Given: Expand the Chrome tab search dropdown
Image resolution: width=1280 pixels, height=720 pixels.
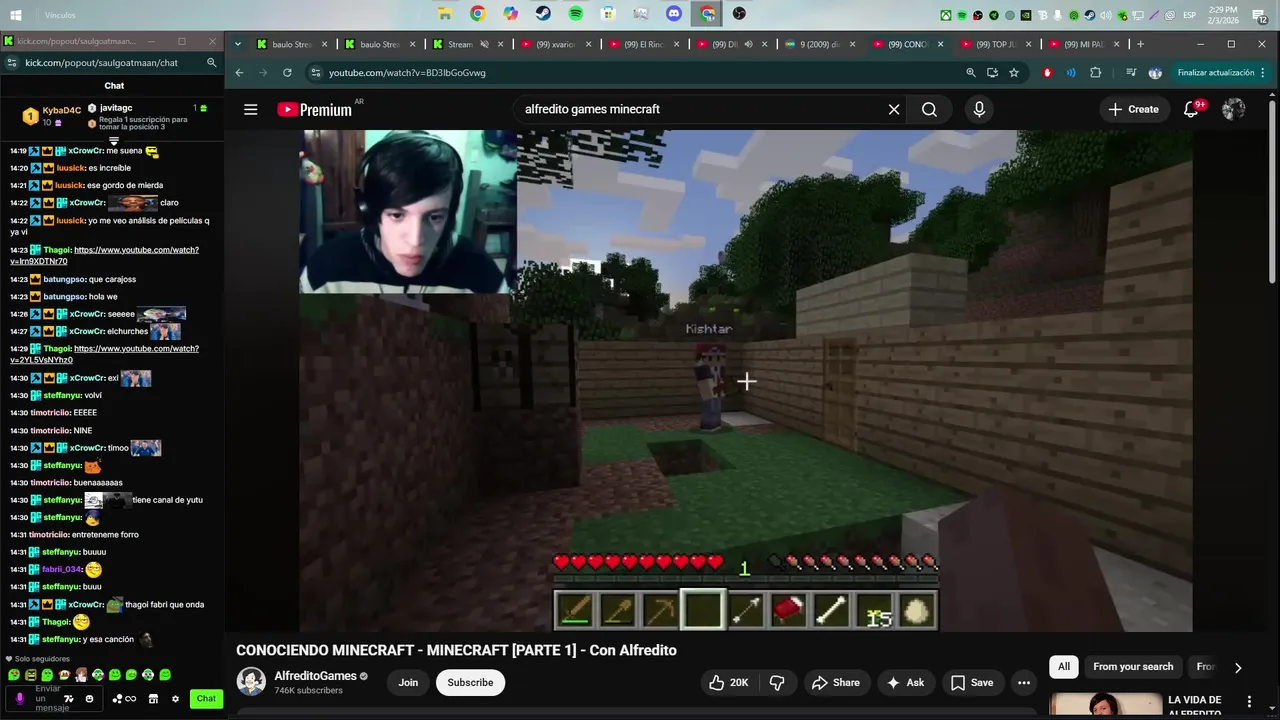Looking at the screenshot, I should [x=238, y=44].
